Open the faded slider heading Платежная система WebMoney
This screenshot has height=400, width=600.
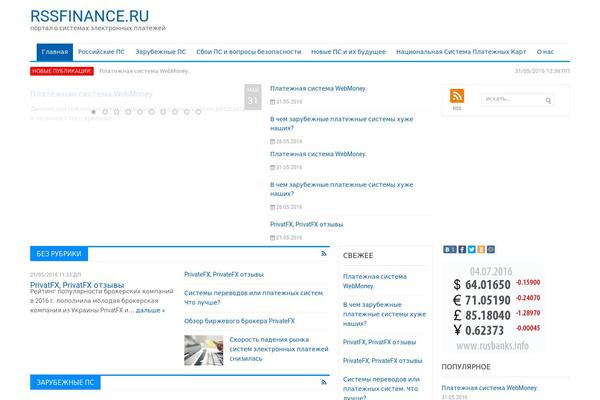click(91, 94)
